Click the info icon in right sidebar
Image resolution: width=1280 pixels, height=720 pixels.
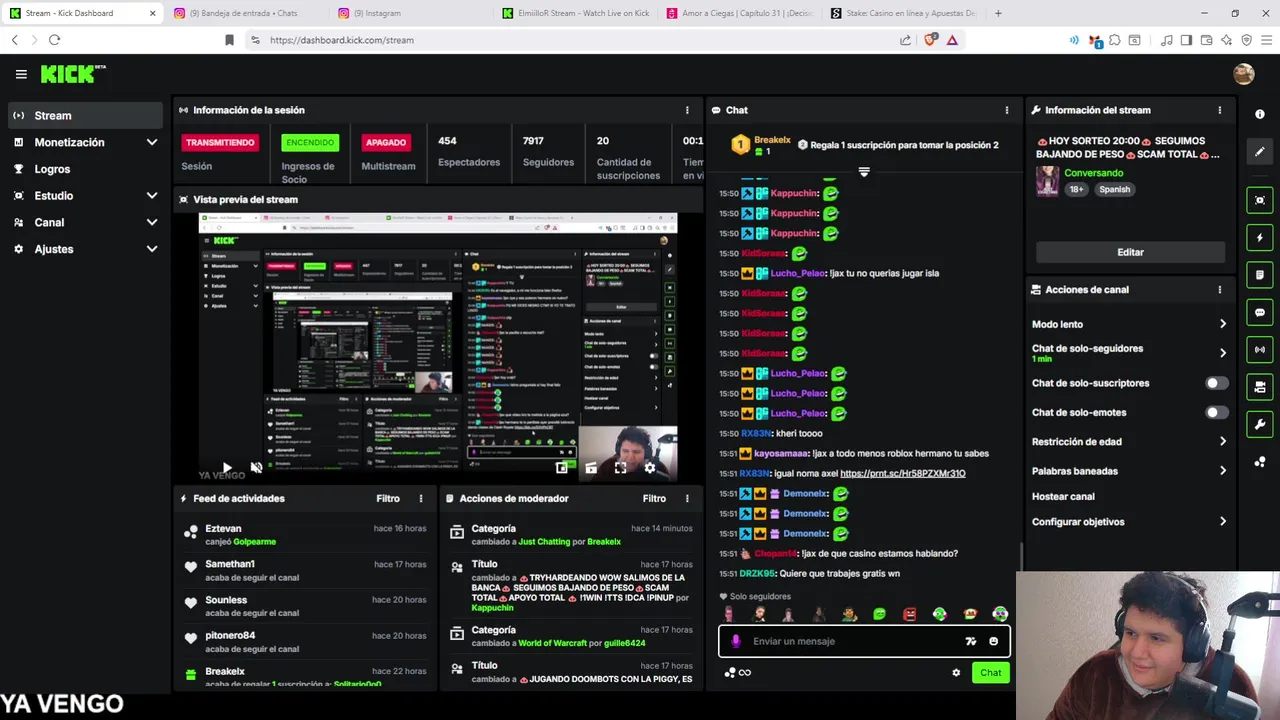click(1260, 114)
